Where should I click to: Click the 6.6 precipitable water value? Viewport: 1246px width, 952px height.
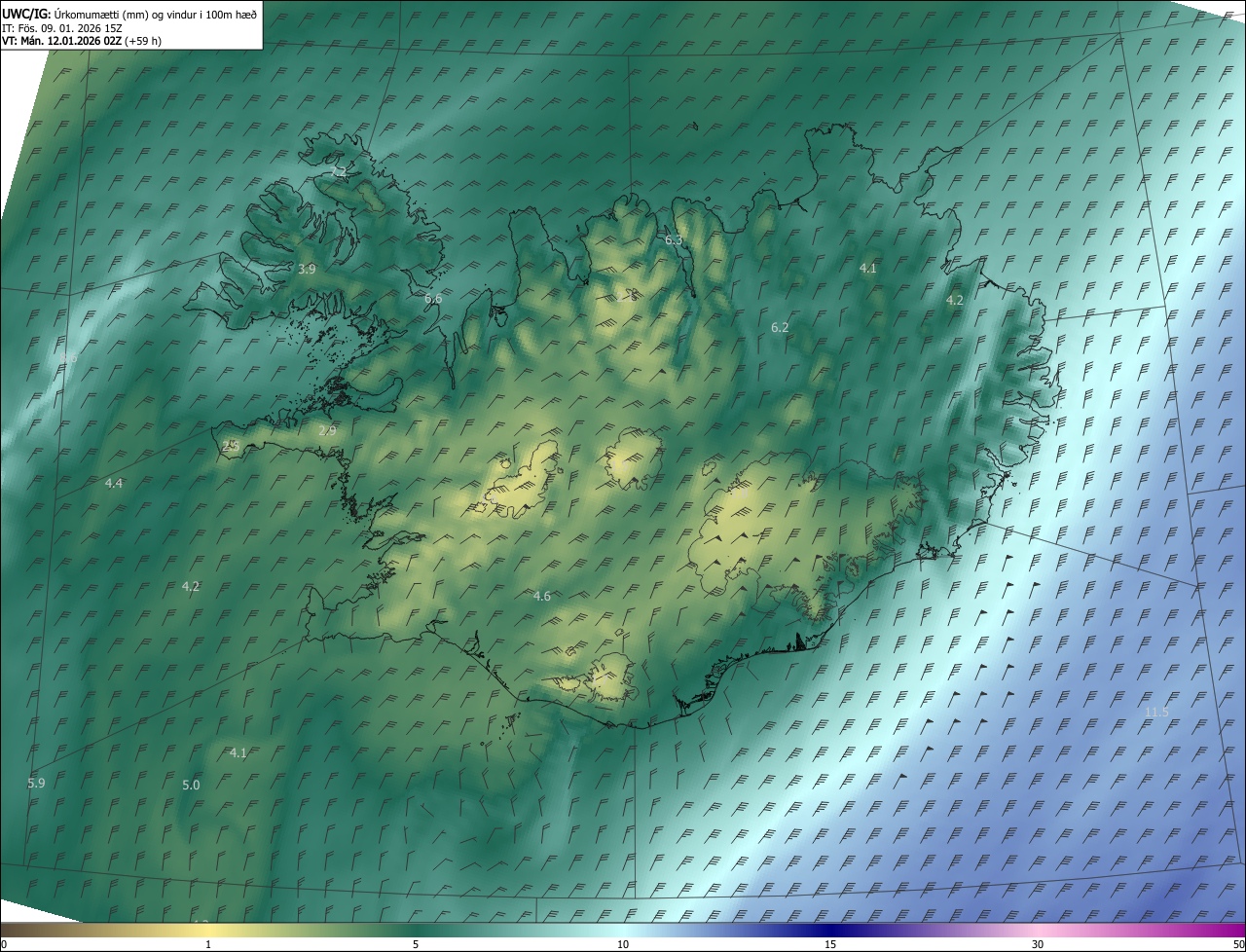(433, 299)
